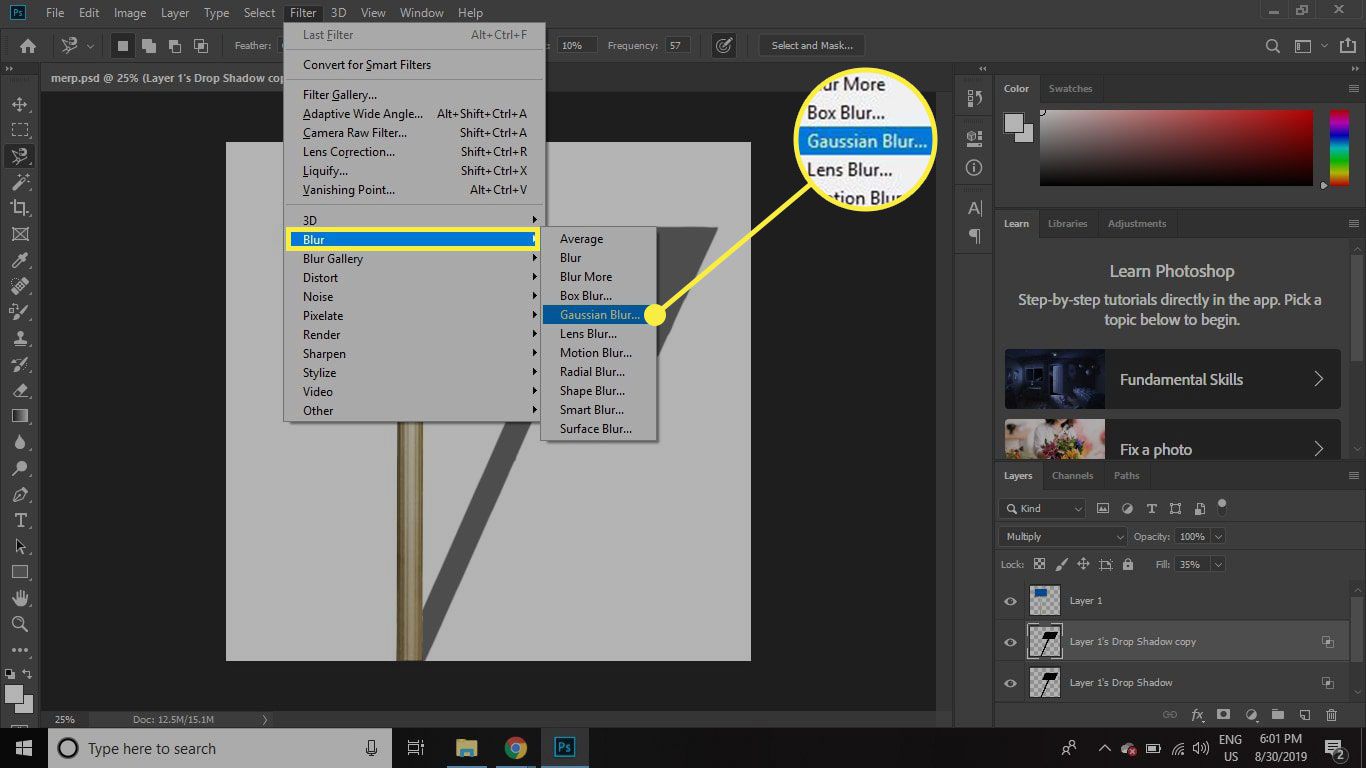Viewport: 1366px width, 768px height.
Task: Click the foreground color swatch in toolbox
Action: pyautogui.click(x=14, y=694)
